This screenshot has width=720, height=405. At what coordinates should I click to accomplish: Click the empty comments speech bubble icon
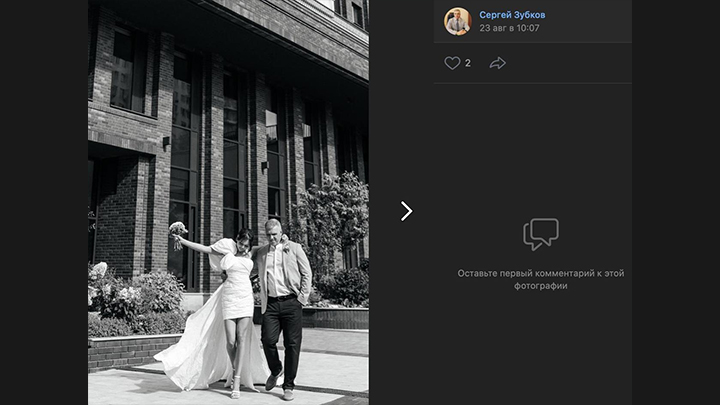(x=540, y=234)
